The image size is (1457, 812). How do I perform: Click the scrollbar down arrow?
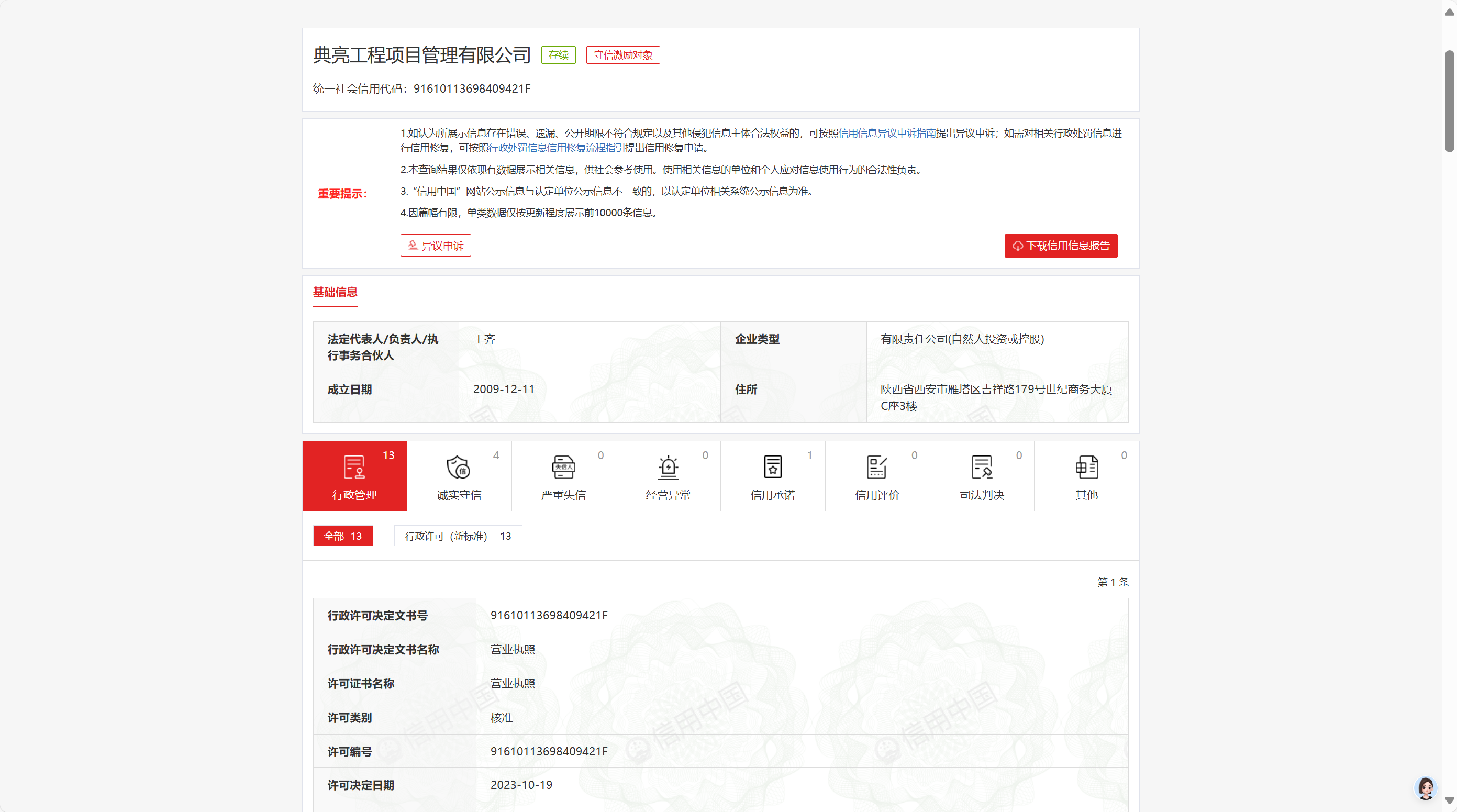click(x=1449, y=800)
